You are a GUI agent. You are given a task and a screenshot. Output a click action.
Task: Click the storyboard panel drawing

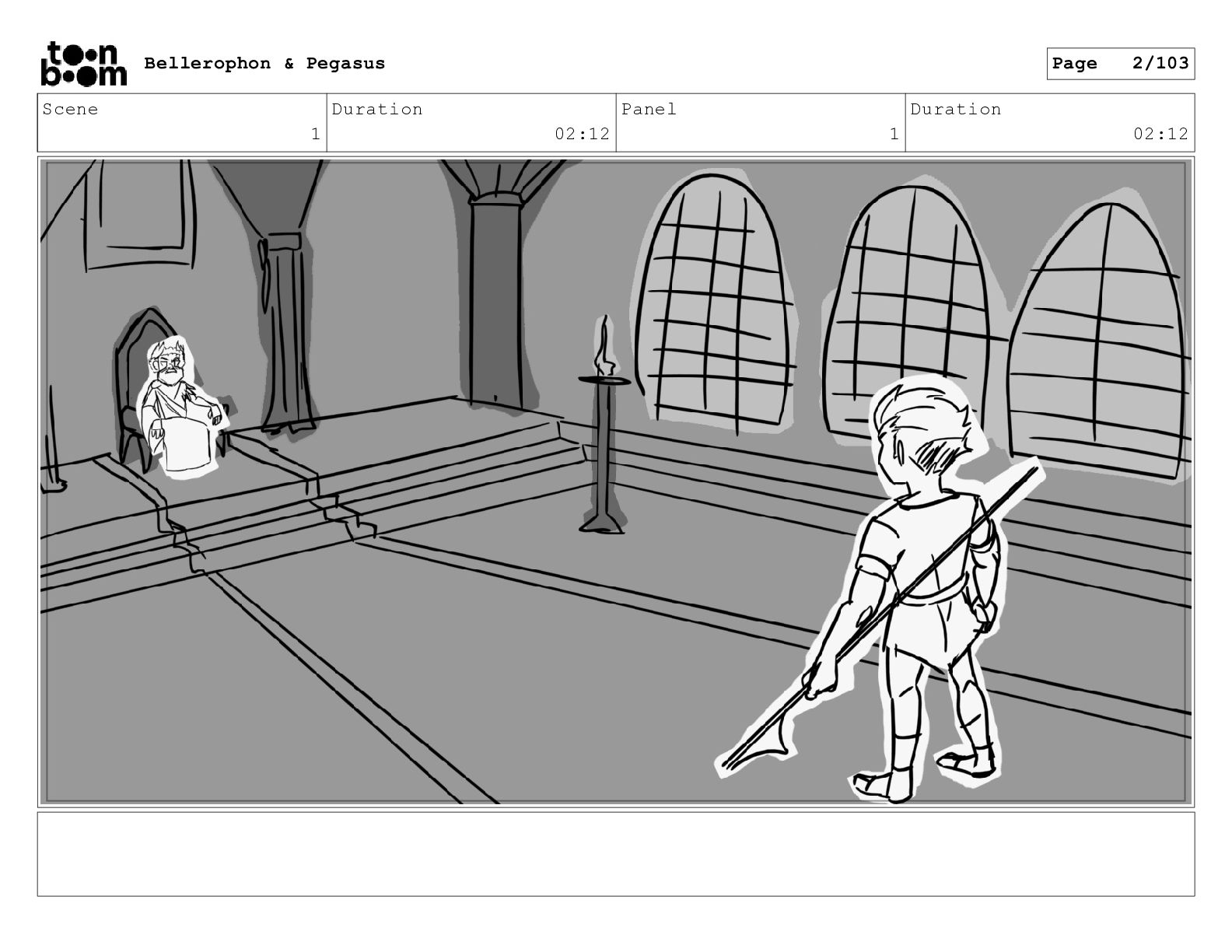616,482
